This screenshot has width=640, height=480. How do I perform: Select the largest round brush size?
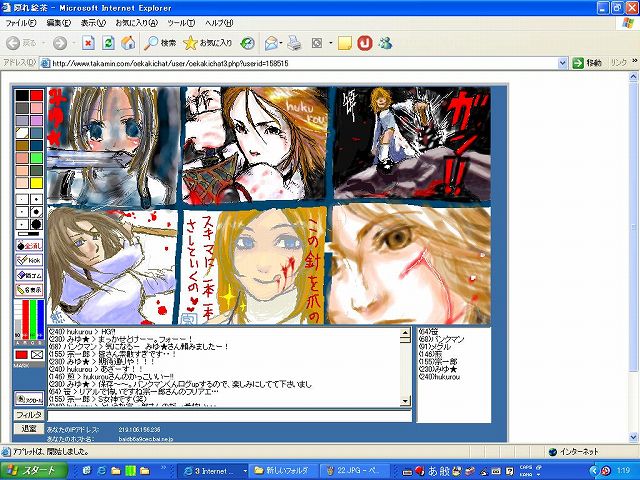click(x=36, y=224)
